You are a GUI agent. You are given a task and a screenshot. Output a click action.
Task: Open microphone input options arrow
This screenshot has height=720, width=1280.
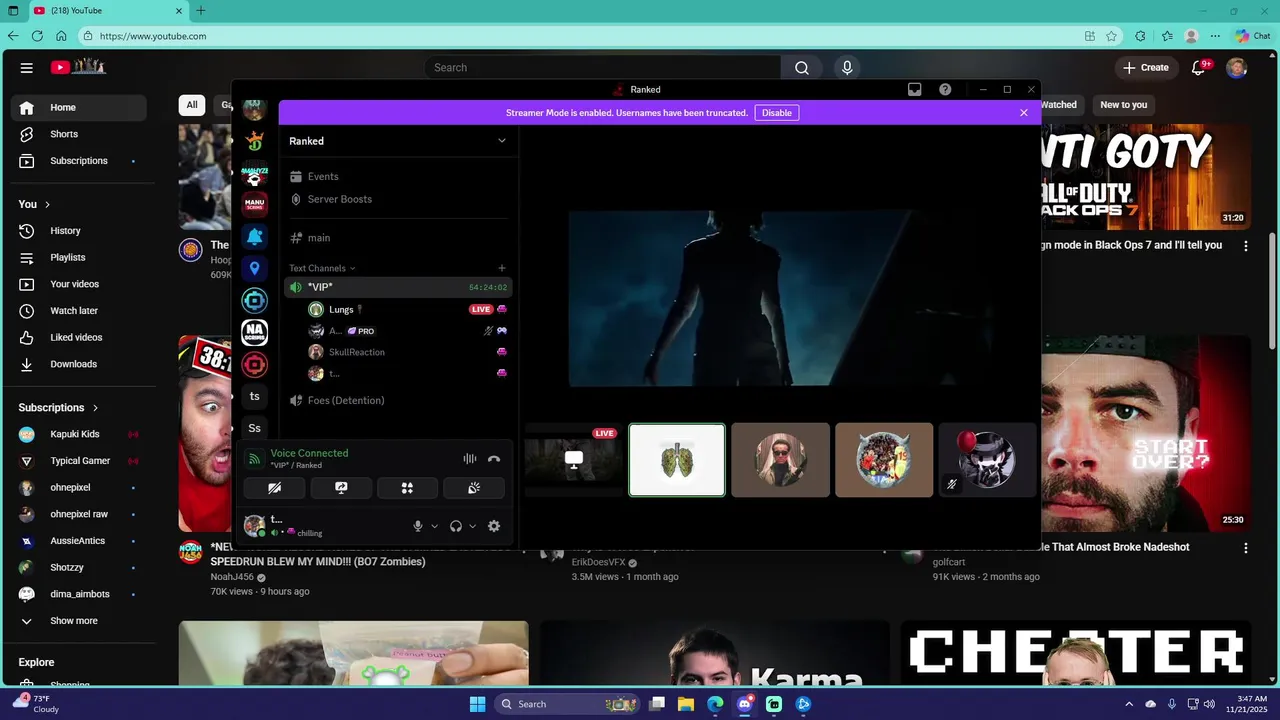(434, 526)
